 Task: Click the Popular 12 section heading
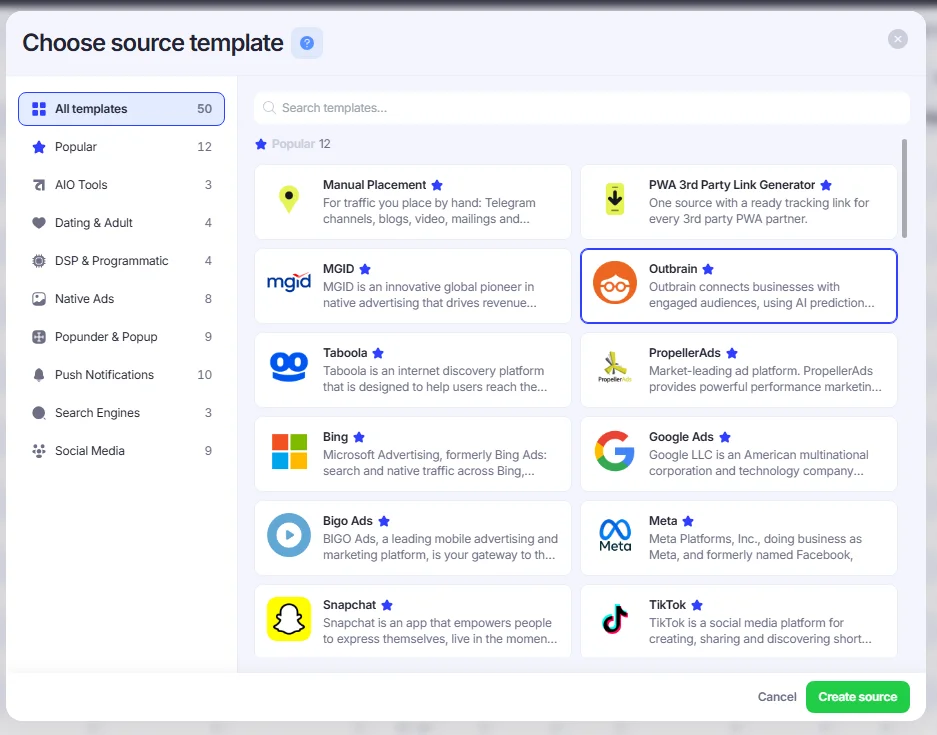tap(293, 144)
